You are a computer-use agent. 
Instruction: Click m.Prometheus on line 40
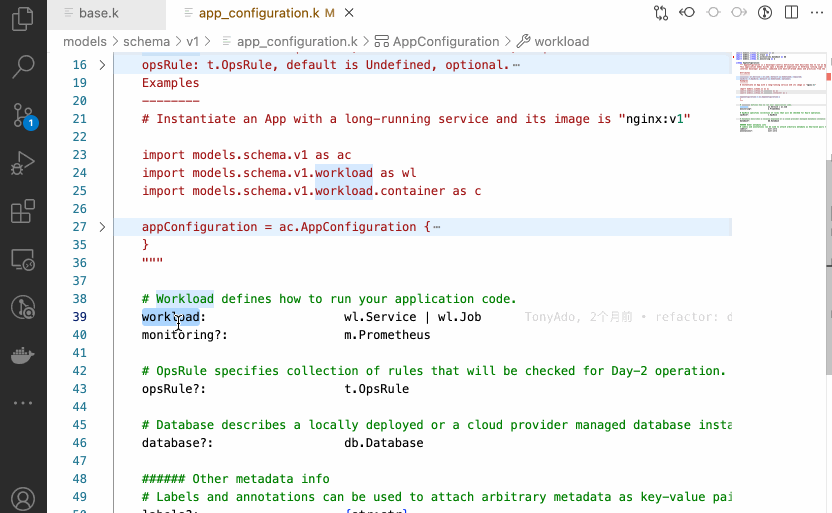tap(387, 335)
